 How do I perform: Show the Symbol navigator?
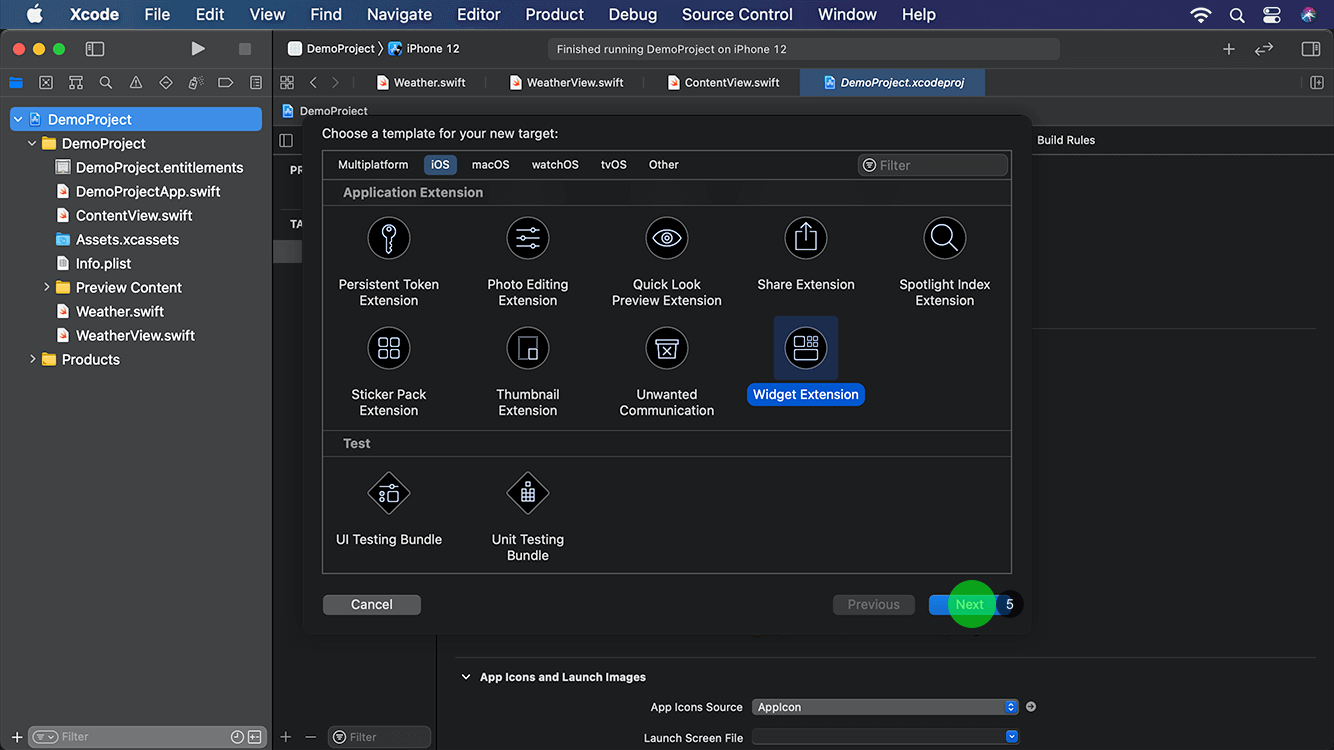coord(76,83)
